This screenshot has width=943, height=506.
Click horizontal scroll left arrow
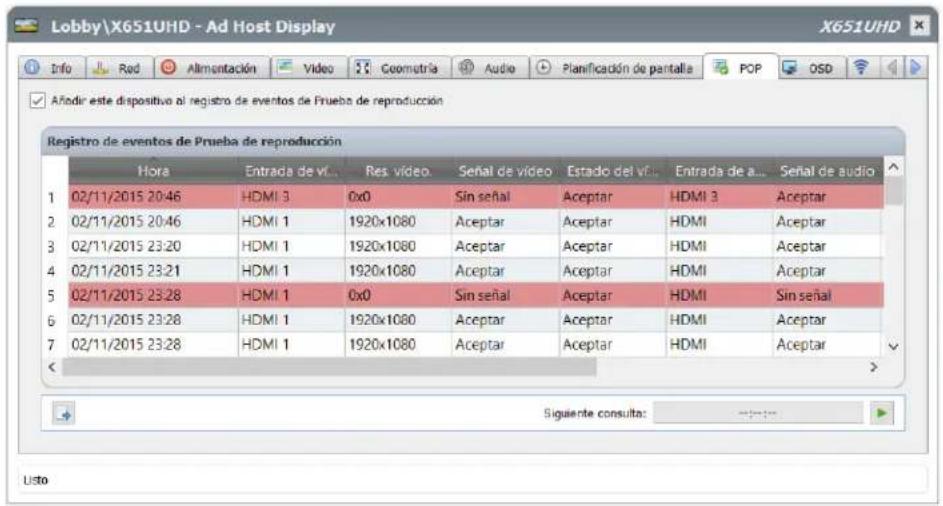(x=52, y=367)
